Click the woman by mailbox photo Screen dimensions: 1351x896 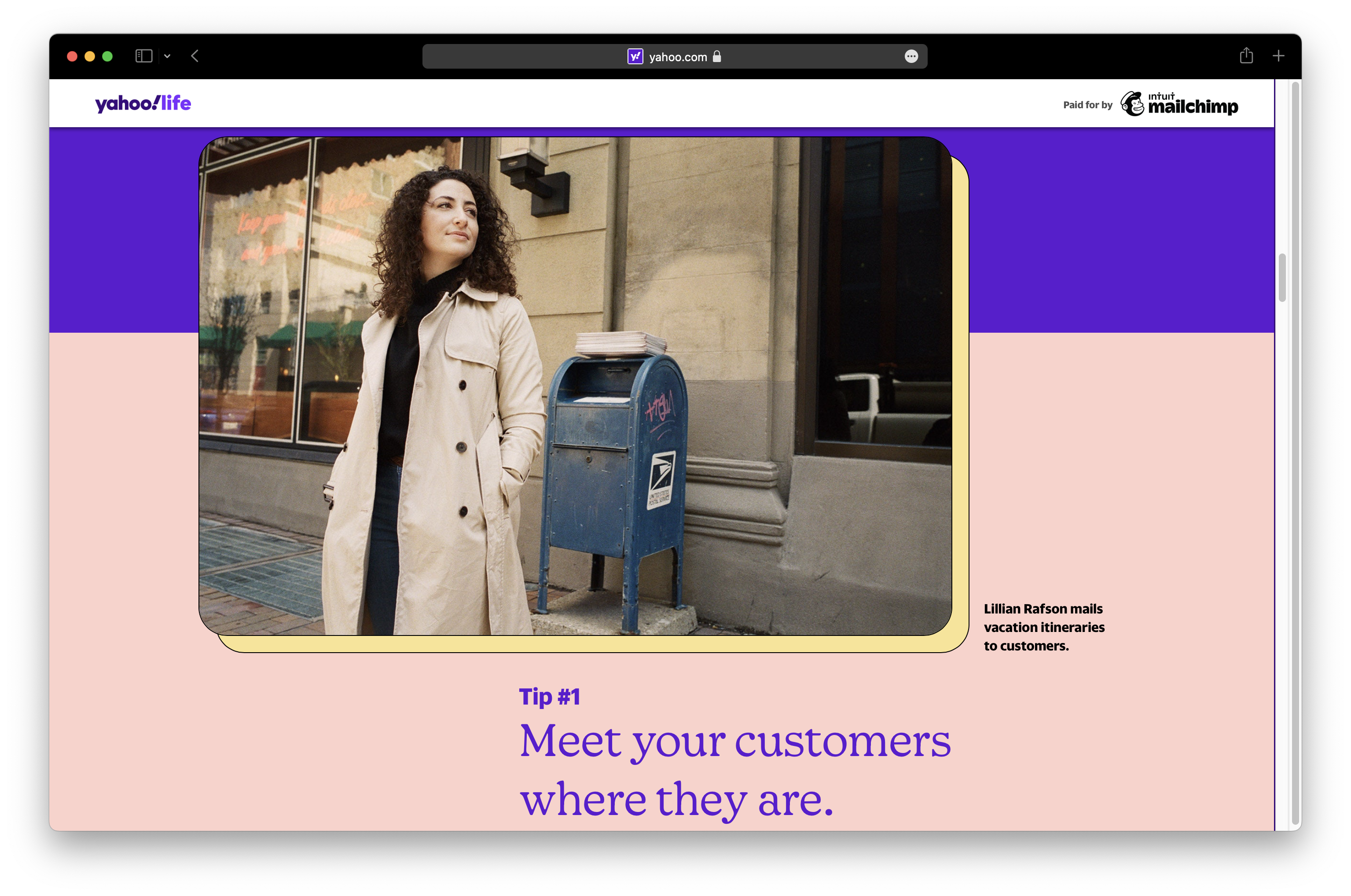[x=575, y=386]
